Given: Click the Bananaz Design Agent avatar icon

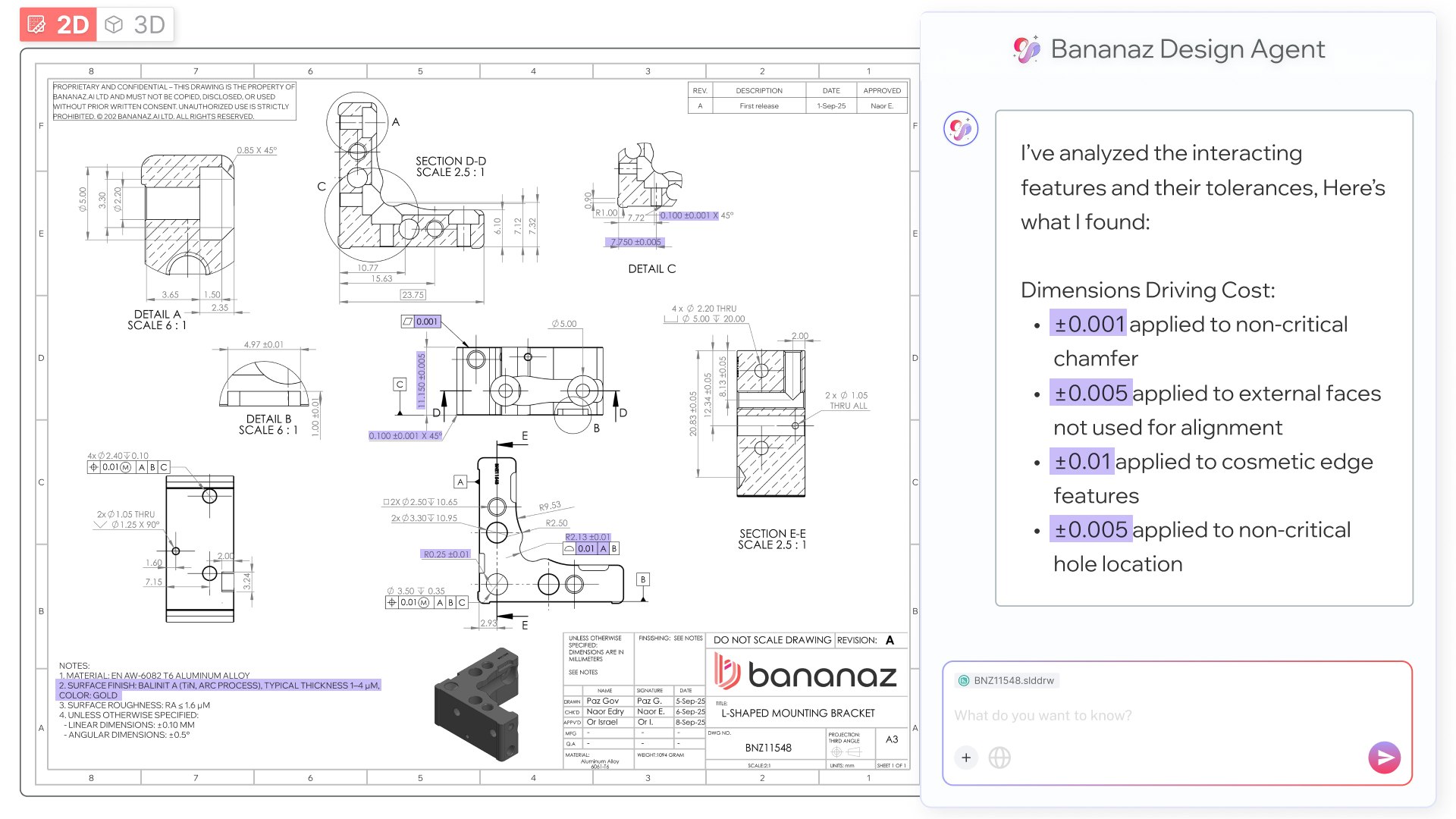Looking at the screenshot, I should coord(1025,49).
